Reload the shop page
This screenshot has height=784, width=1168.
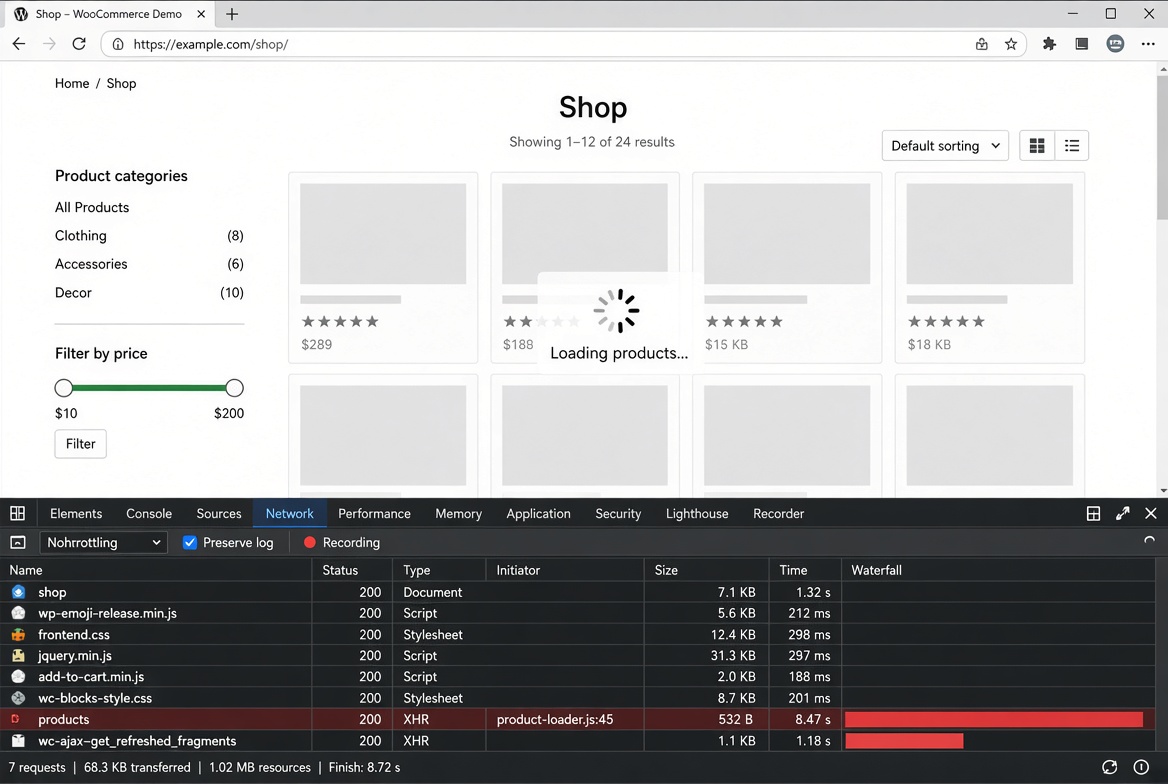(79, 44)
